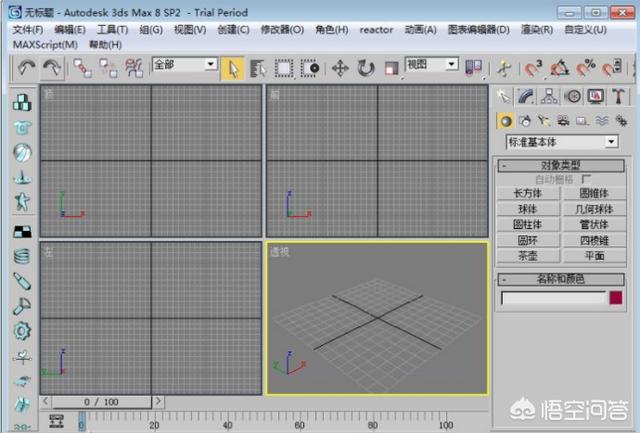Click the object name input field
Screen dimensions: 640x433
pos(553,298)
